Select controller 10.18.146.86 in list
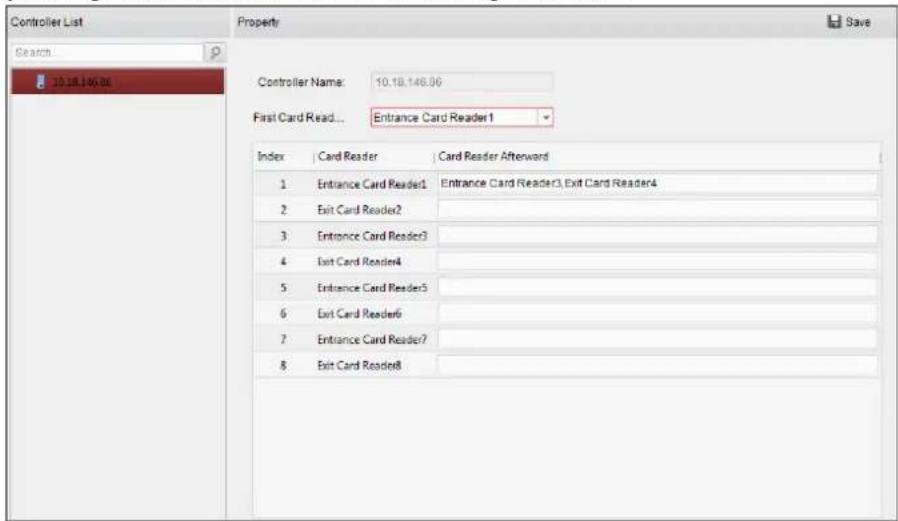 click(x=117, y=81)
